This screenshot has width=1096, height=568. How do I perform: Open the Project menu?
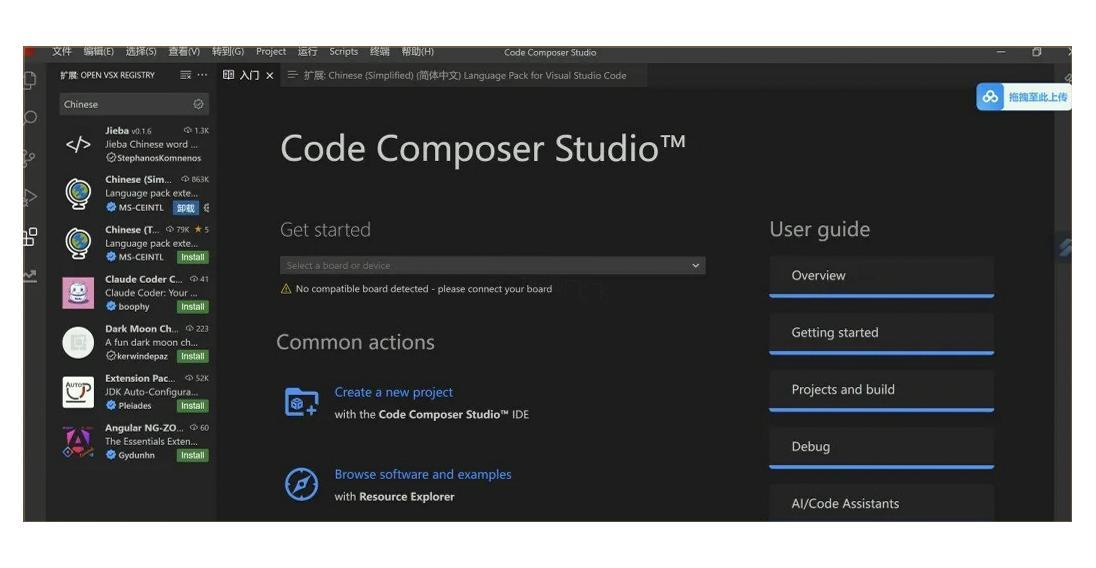coord(270,52)
